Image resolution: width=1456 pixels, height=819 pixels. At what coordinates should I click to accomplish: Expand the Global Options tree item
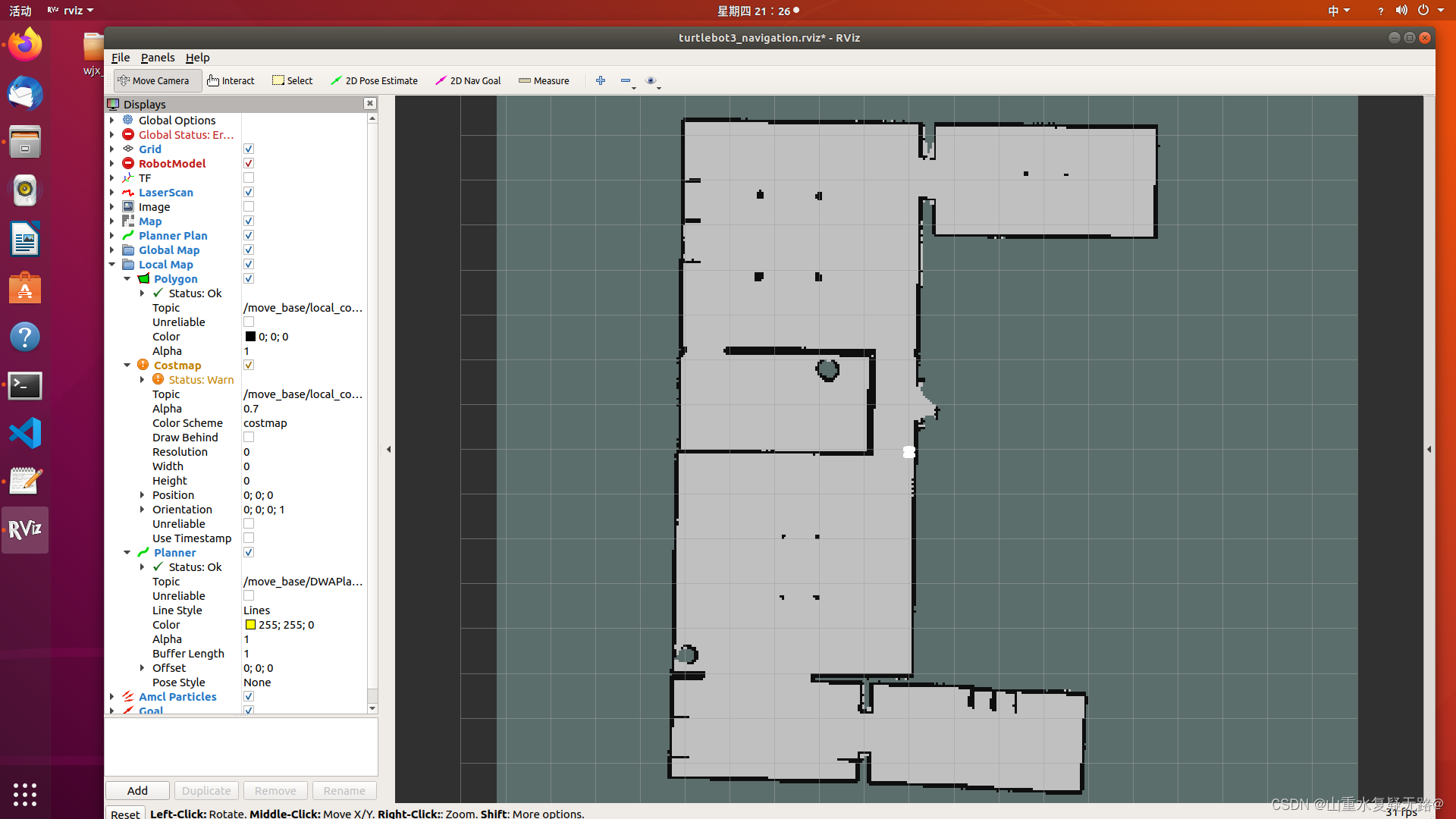(113, 119)
